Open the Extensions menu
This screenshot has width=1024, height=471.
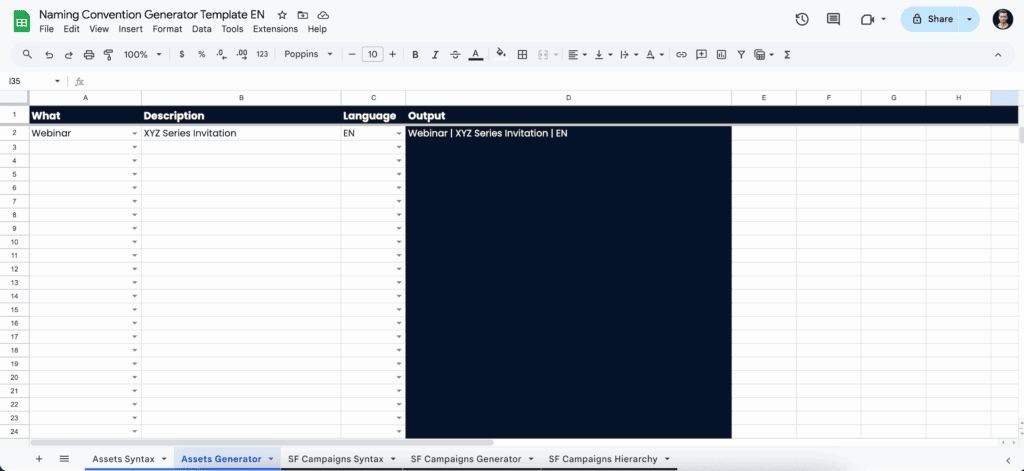pos(275,29)
